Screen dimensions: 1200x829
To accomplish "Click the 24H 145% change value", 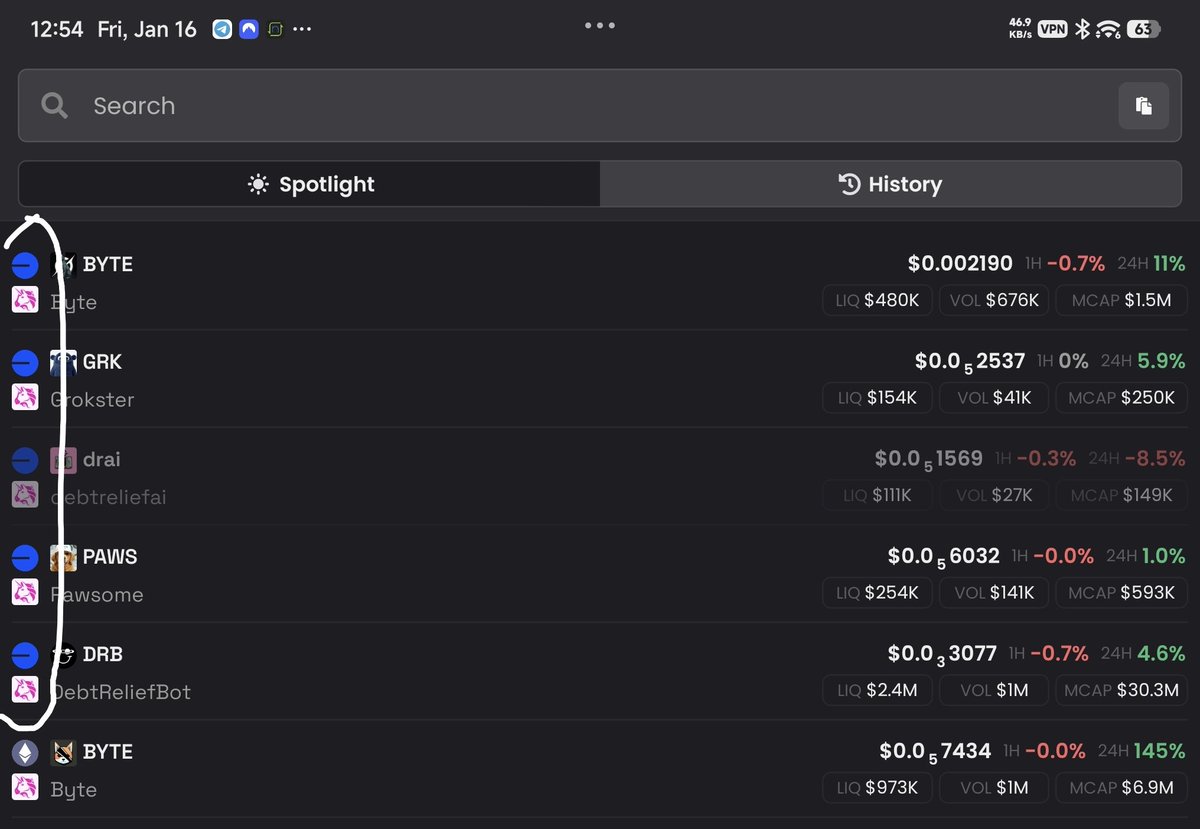I will (x=1160, y=751).
